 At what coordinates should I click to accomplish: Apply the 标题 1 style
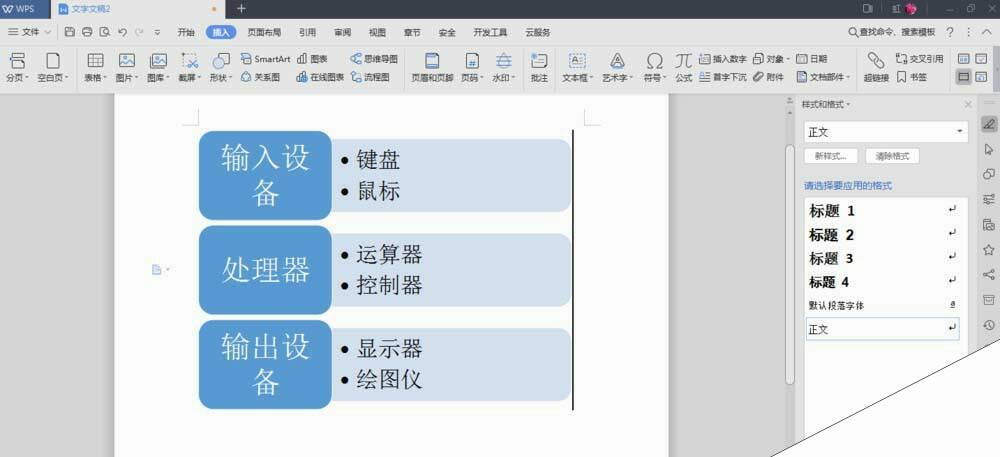tap(883, 210)
